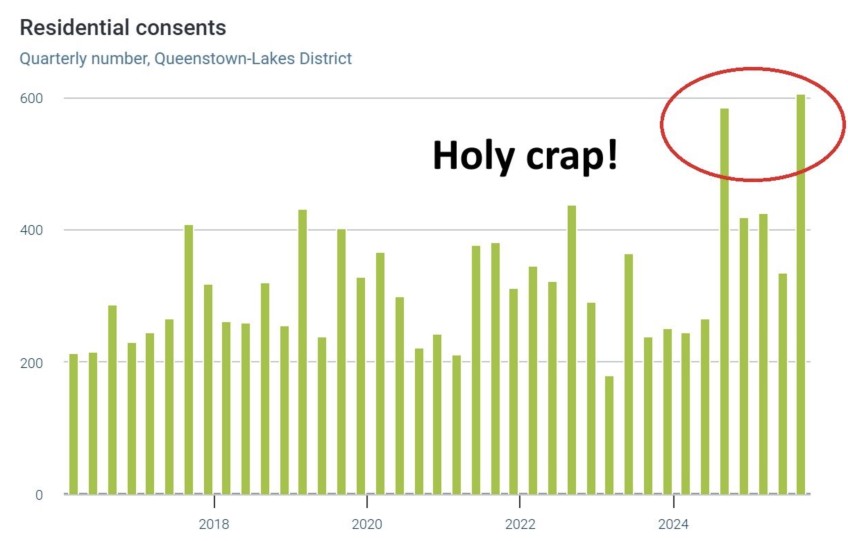Screen dimensions: 848x541
Task: Click the 2018 x-axis label
Action: pyautogui.click(x=214, y=524)
